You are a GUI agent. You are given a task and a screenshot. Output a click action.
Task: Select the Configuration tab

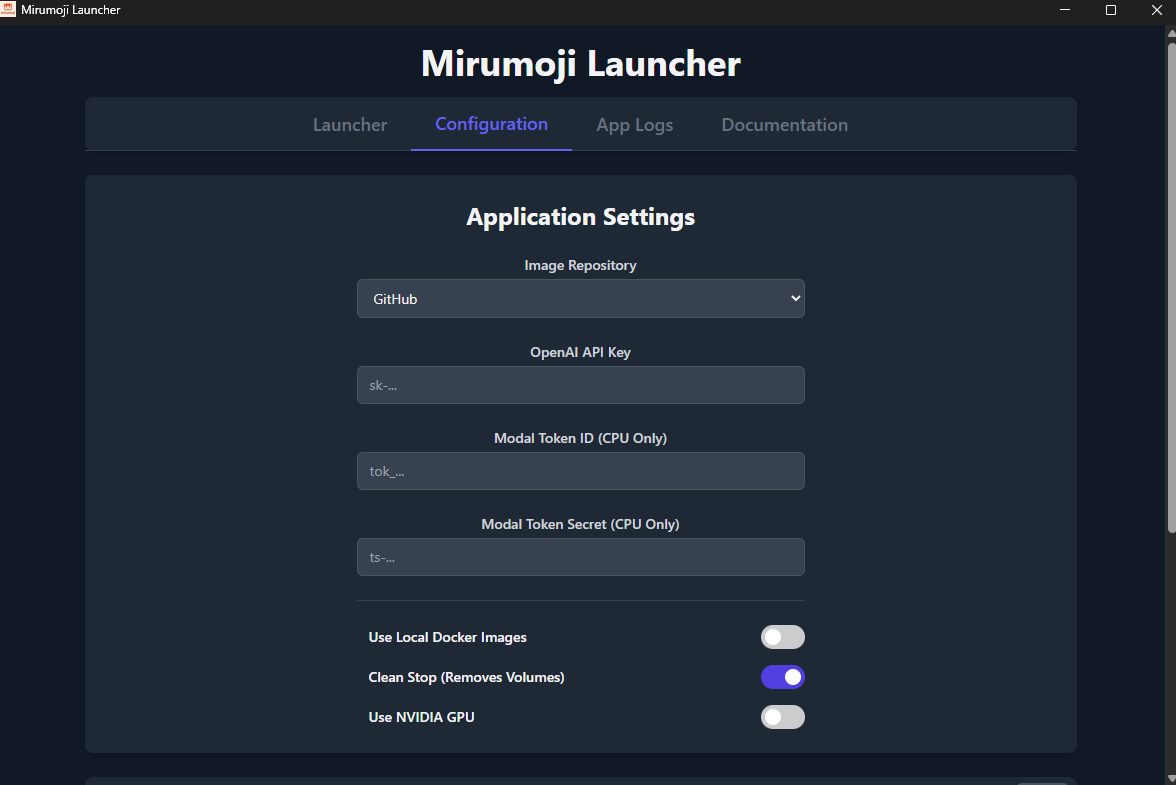click(491, 124)
